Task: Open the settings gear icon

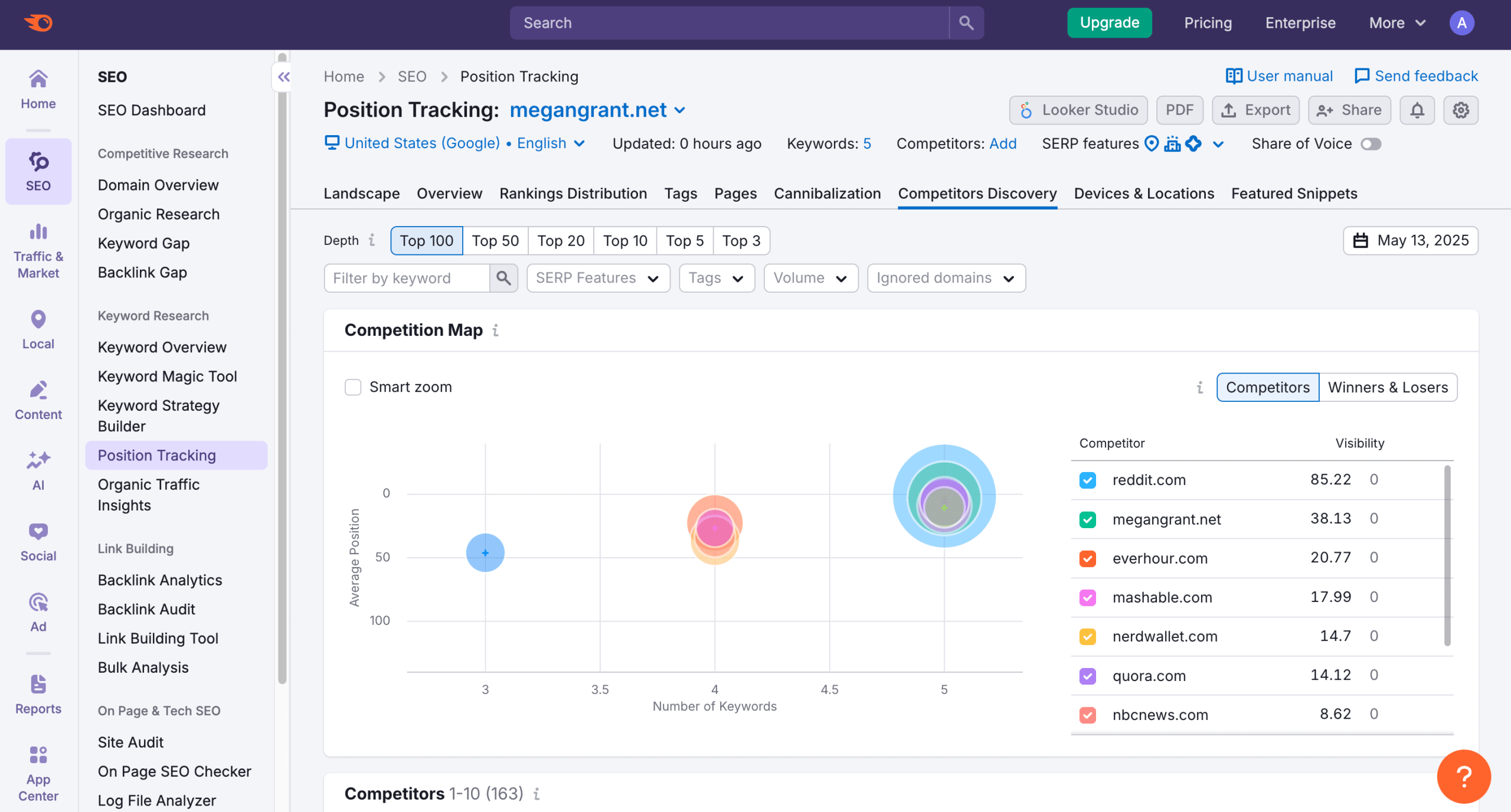Action: [x=1461, y=110]
